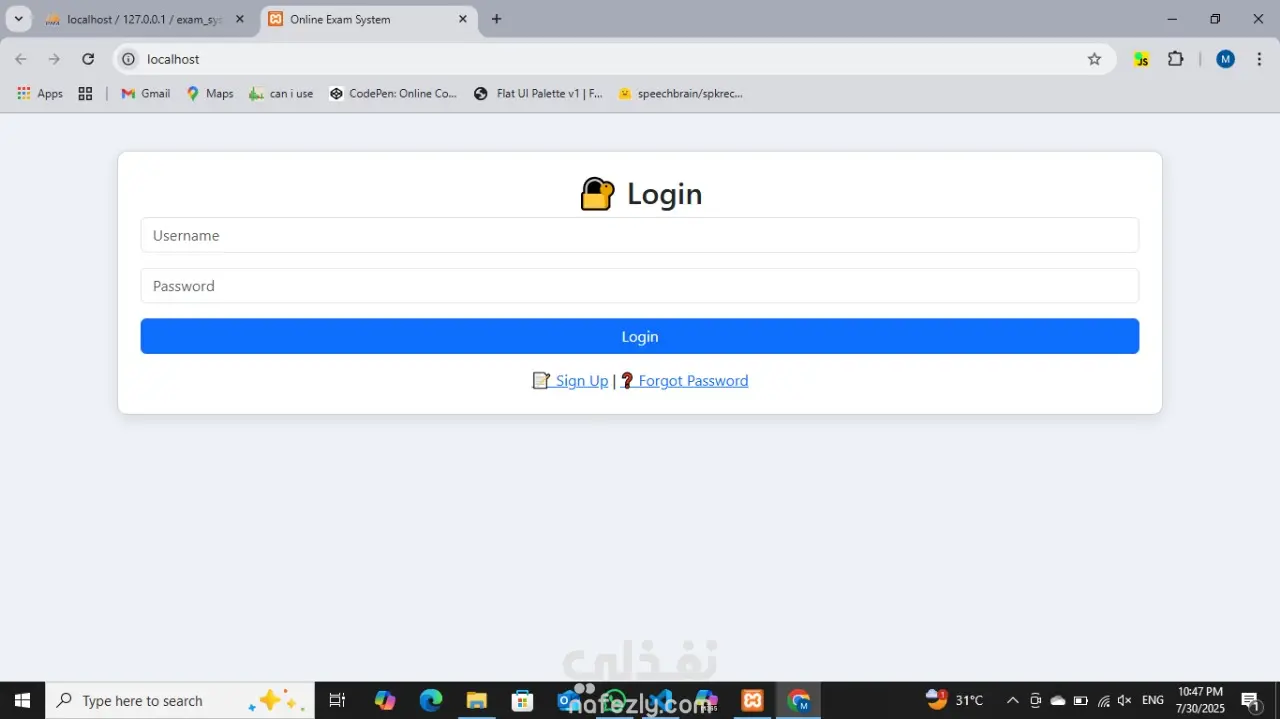Click the blue Login button

pos(639,336)
